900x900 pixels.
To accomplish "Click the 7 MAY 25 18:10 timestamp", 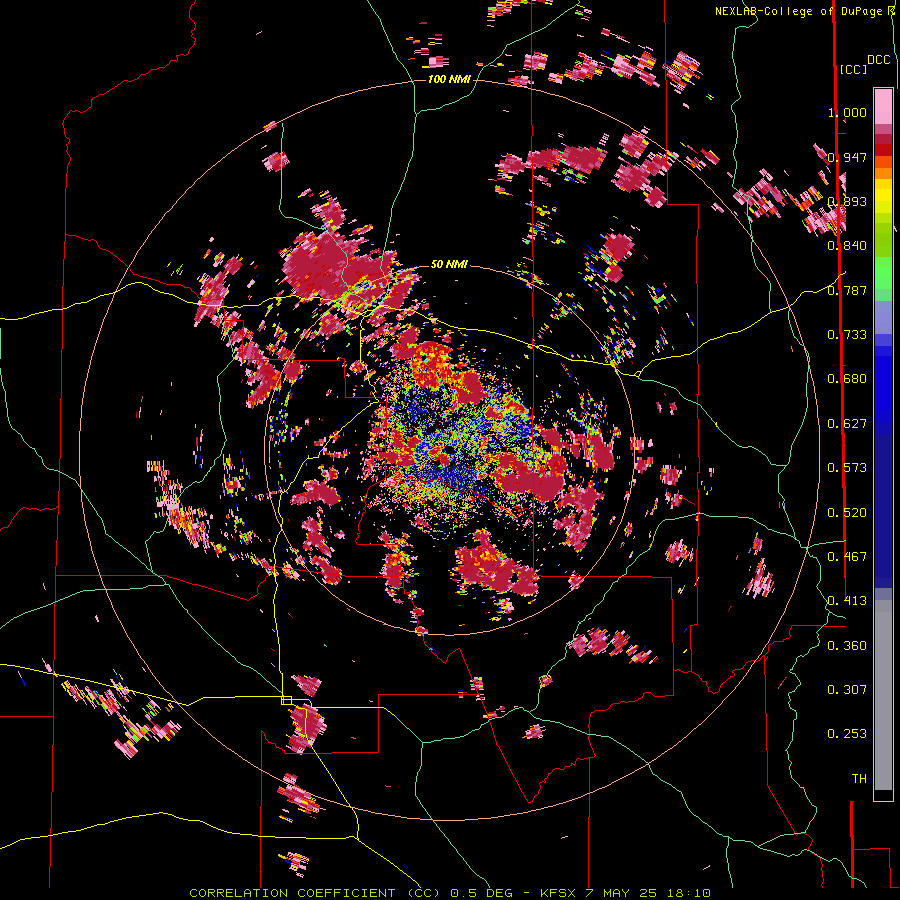I will click(x=648, y=893).
